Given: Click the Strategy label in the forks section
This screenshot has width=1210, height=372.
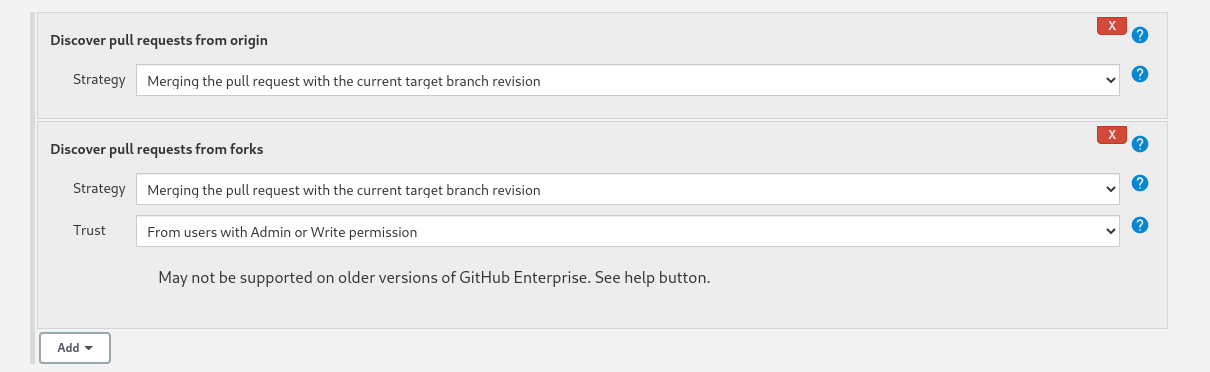Looking at the screenshot, I should pos(99,188).
